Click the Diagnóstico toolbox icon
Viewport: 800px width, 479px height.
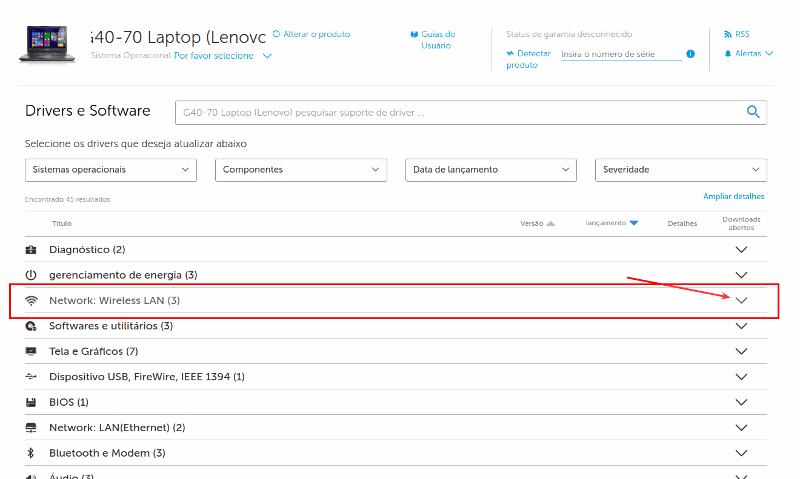click(x=31, y=249)
